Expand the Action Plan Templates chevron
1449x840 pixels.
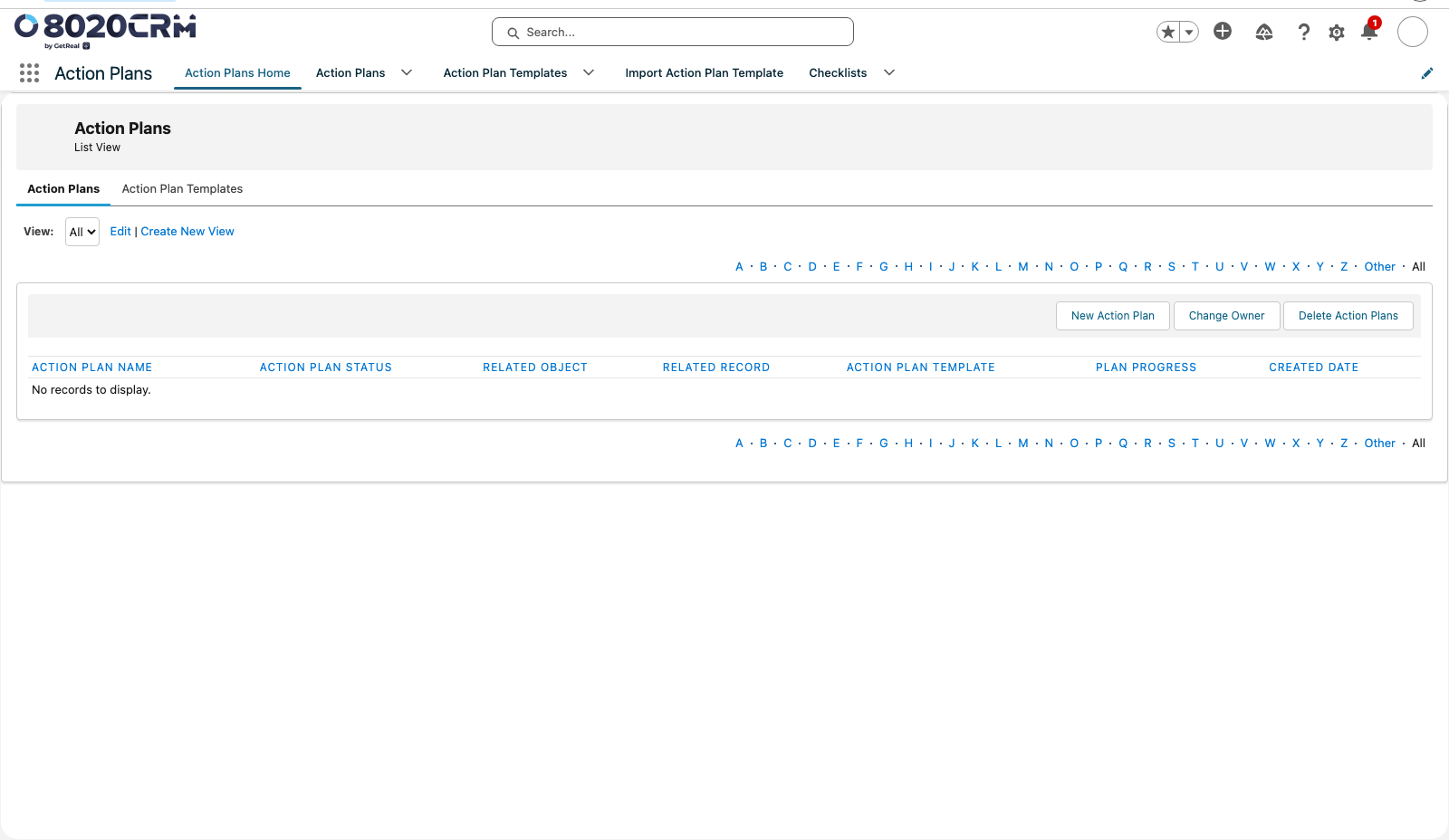coord(589,73)
